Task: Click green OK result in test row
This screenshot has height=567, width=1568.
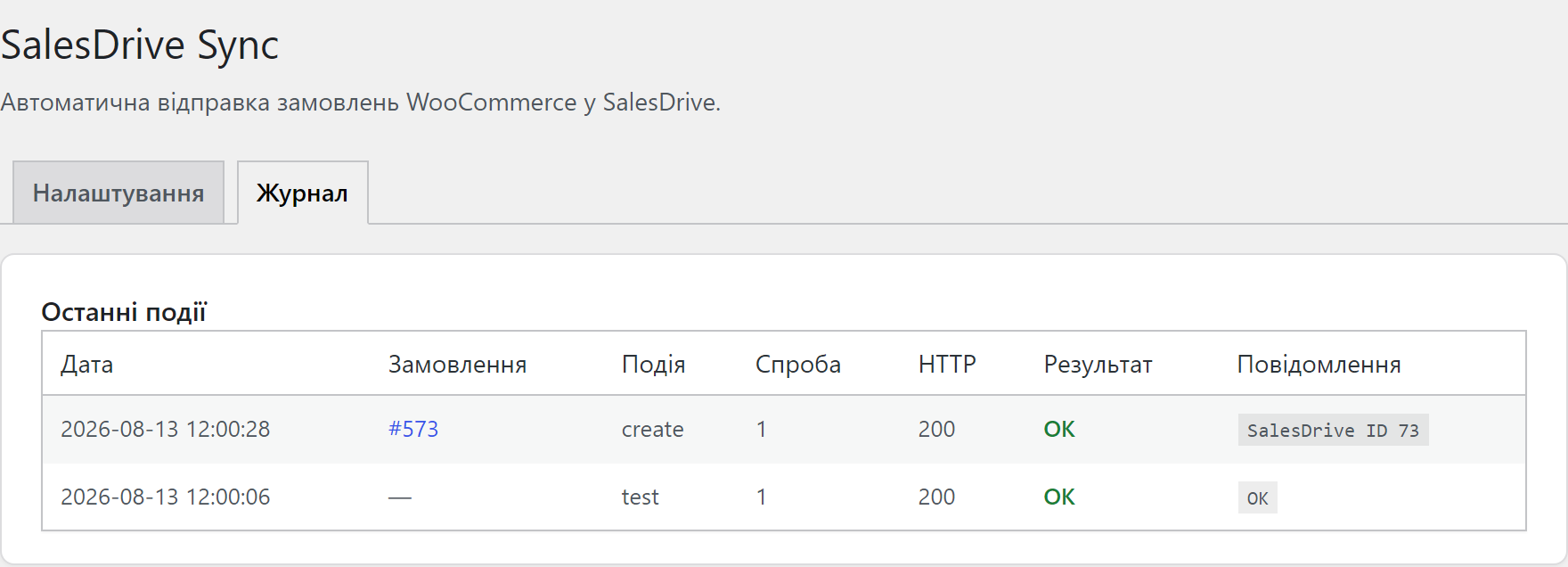Action: pyautogui.click(x=1059, y=497)
